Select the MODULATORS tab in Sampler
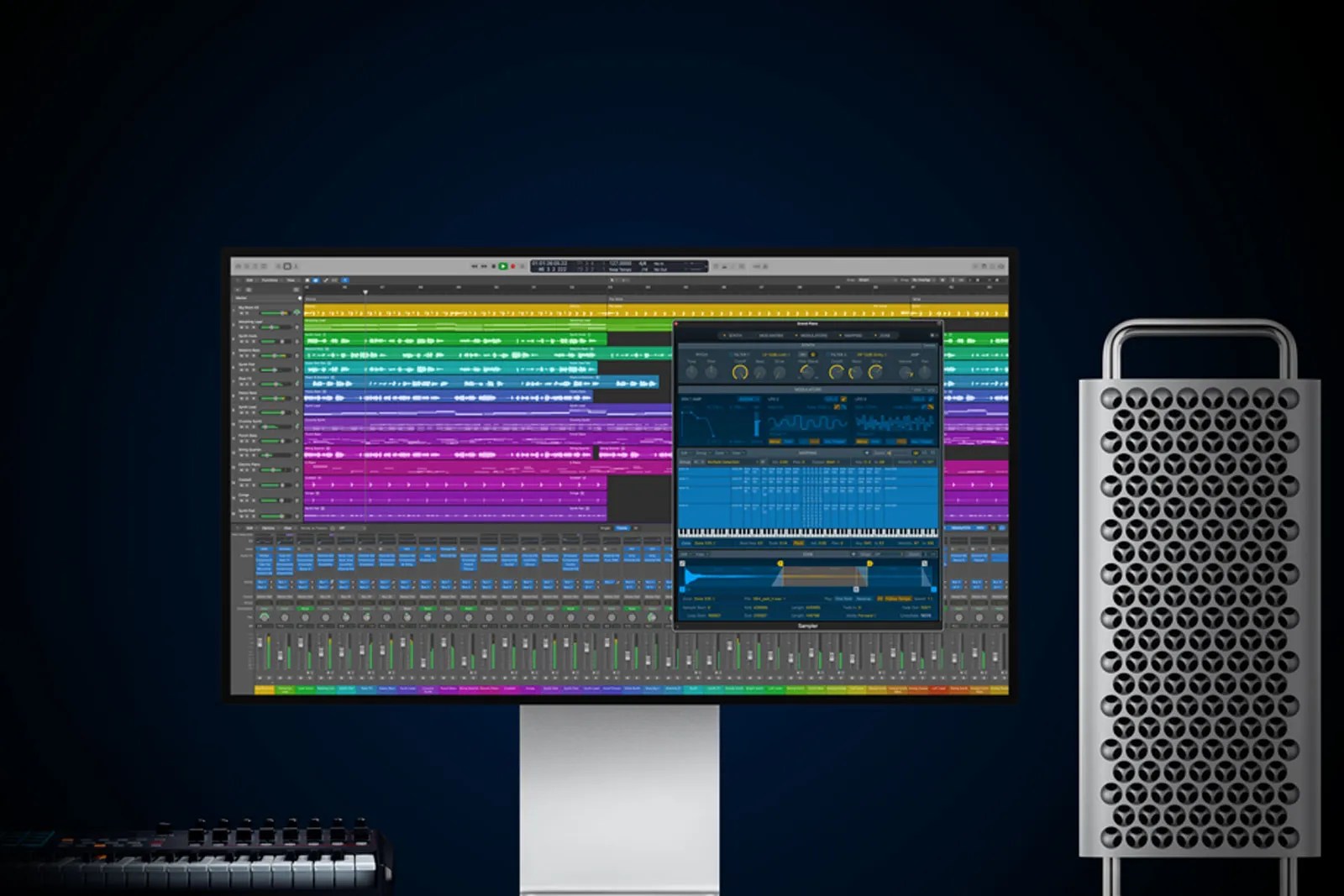Viewport: 1344px width, 896px height. [x=813, y=335]
